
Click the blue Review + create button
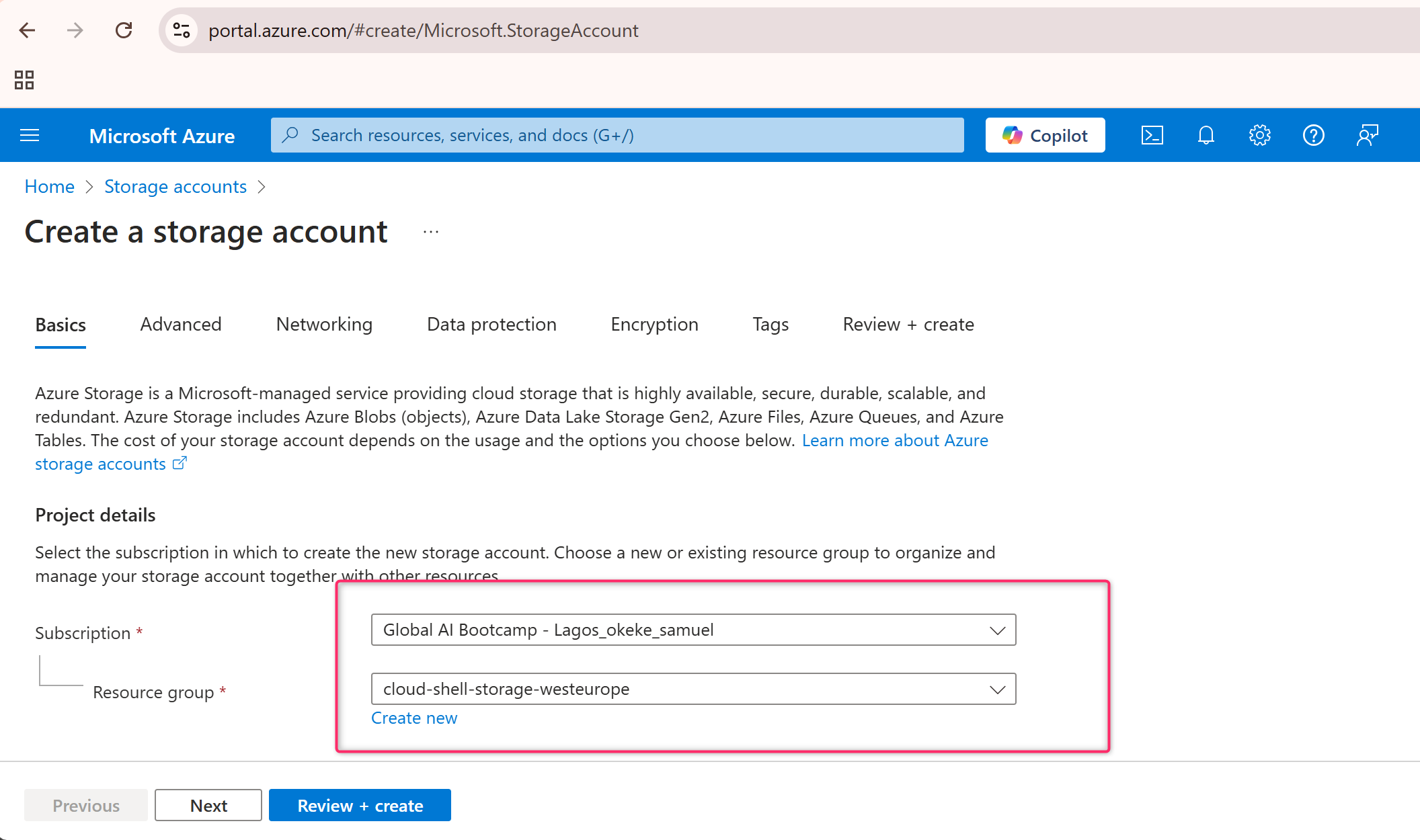[x=360, y=805]
